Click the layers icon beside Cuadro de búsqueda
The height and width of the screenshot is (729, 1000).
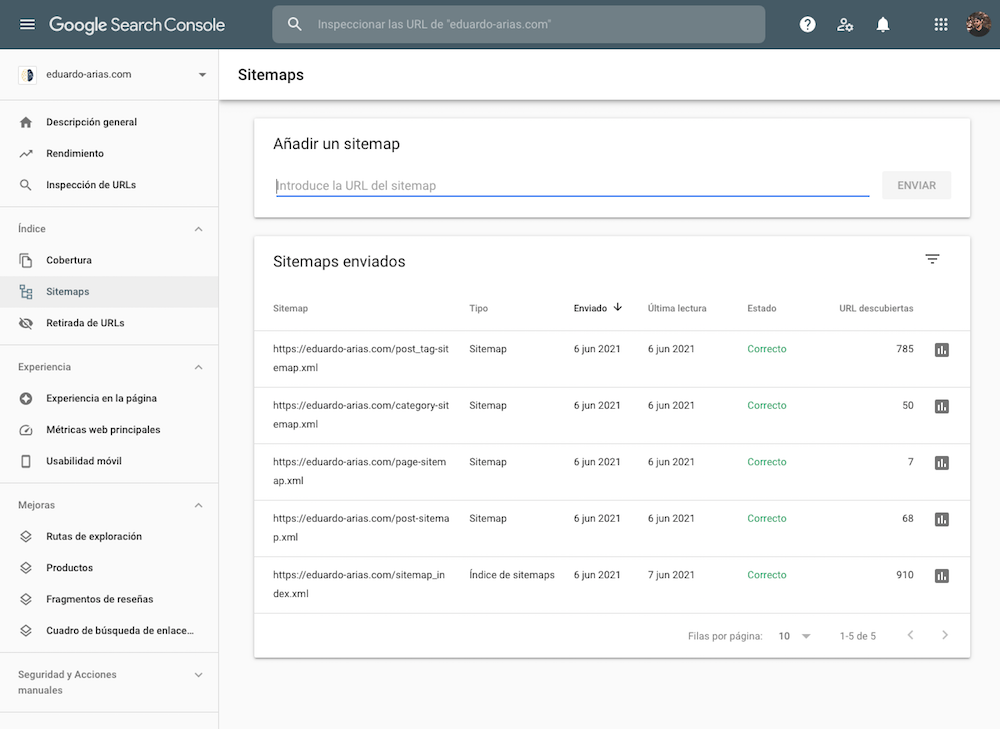coord(26,630)
